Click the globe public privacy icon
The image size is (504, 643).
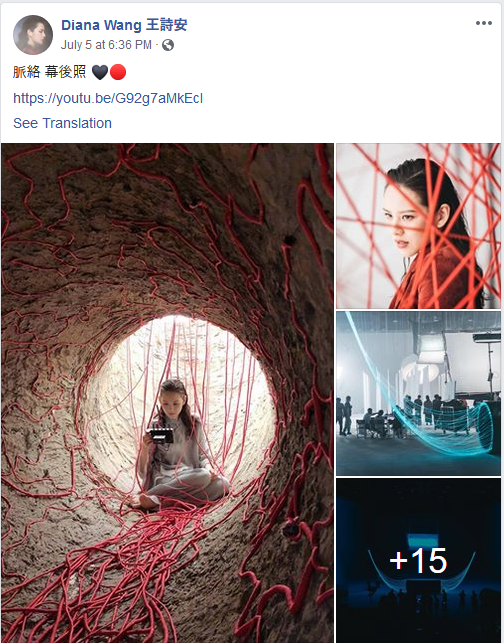tap(168, 45)
